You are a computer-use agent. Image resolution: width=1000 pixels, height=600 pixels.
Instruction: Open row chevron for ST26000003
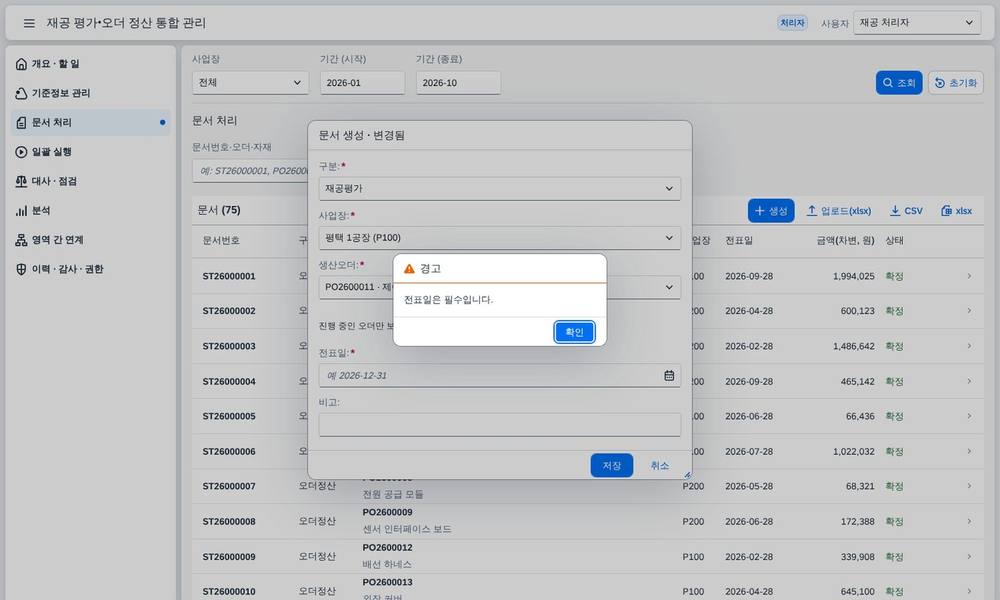click(x=969, y=346)
